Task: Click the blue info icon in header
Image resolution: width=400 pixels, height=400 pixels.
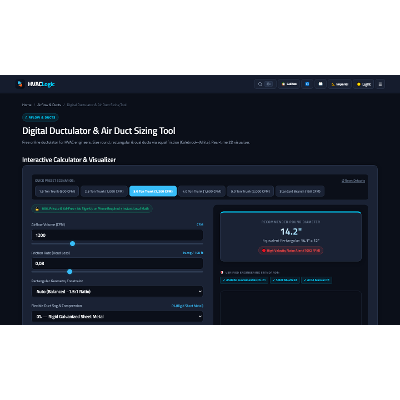Action: pyautogui.click(x=307, y=84)
